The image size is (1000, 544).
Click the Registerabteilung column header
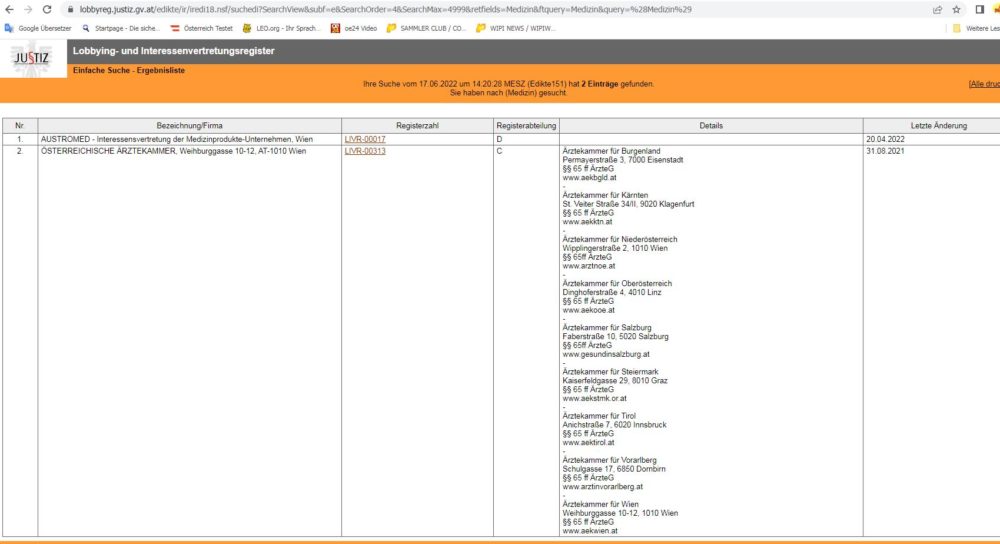[x=526, y=126]
